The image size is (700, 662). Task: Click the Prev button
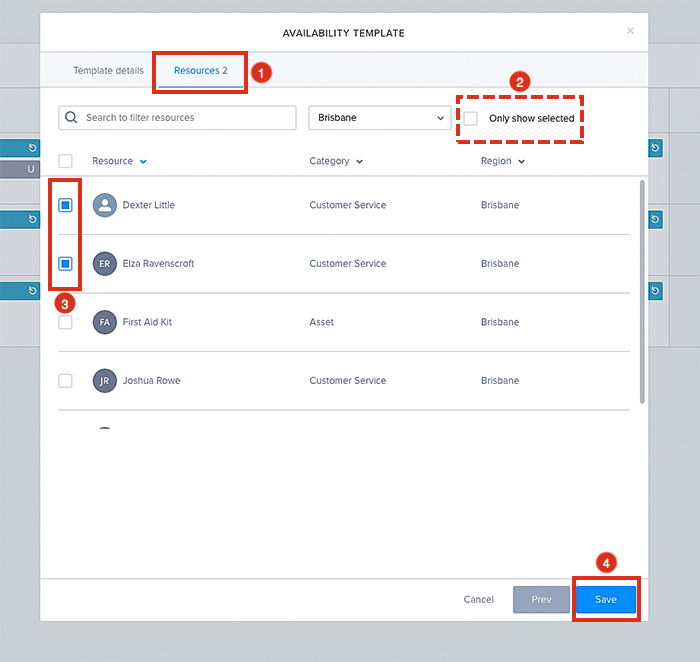(x=541, y=599)
